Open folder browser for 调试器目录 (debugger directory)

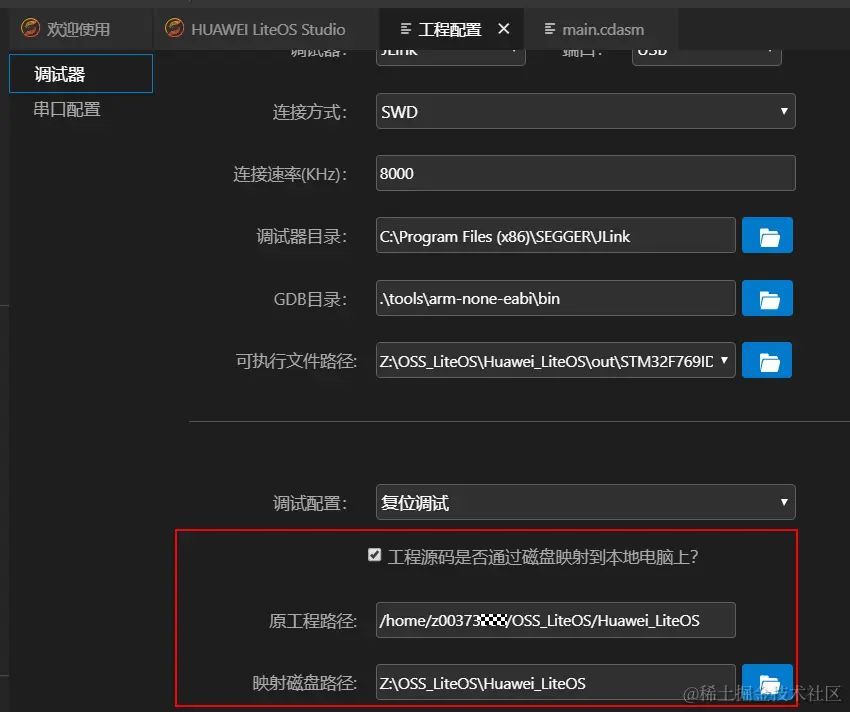coord(767,235)
